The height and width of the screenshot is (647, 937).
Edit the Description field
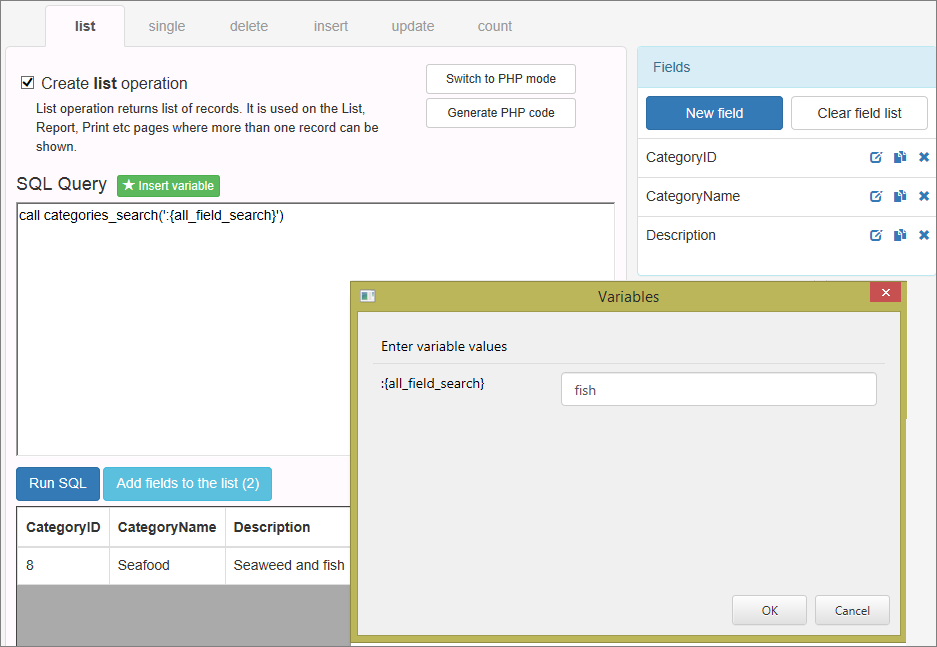coord(876,235)
